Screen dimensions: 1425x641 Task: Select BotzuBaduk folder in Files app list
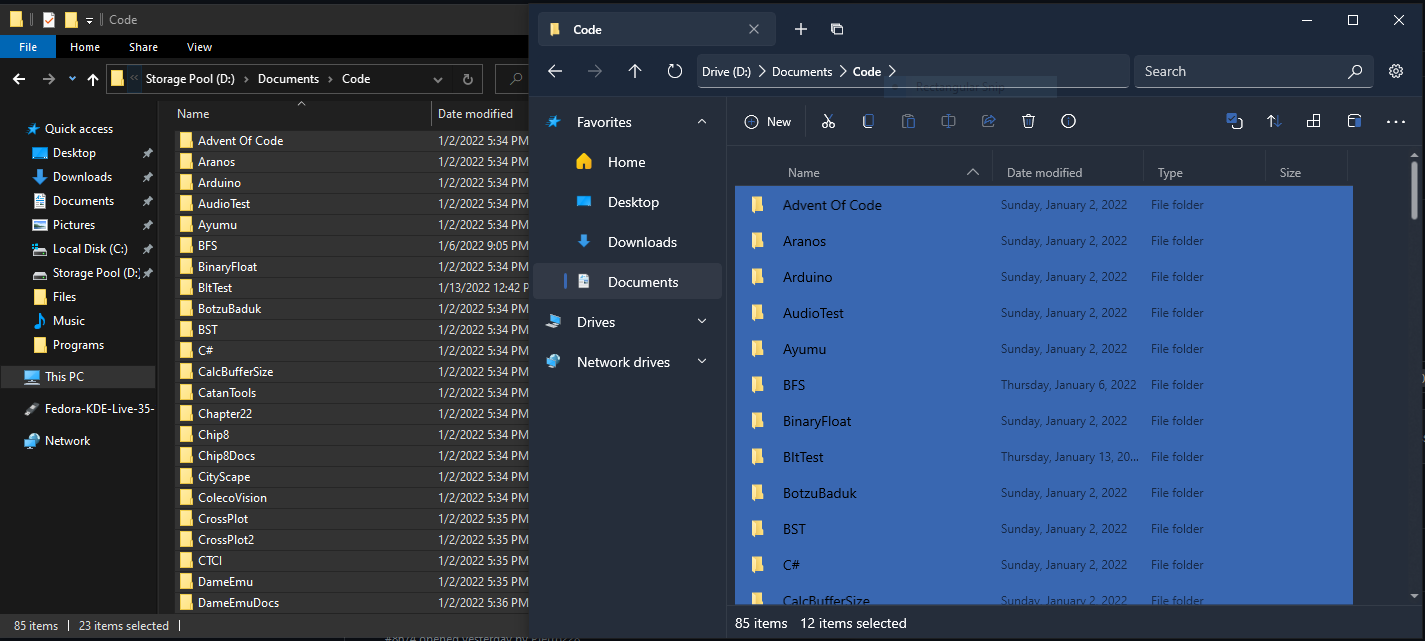1043,493
